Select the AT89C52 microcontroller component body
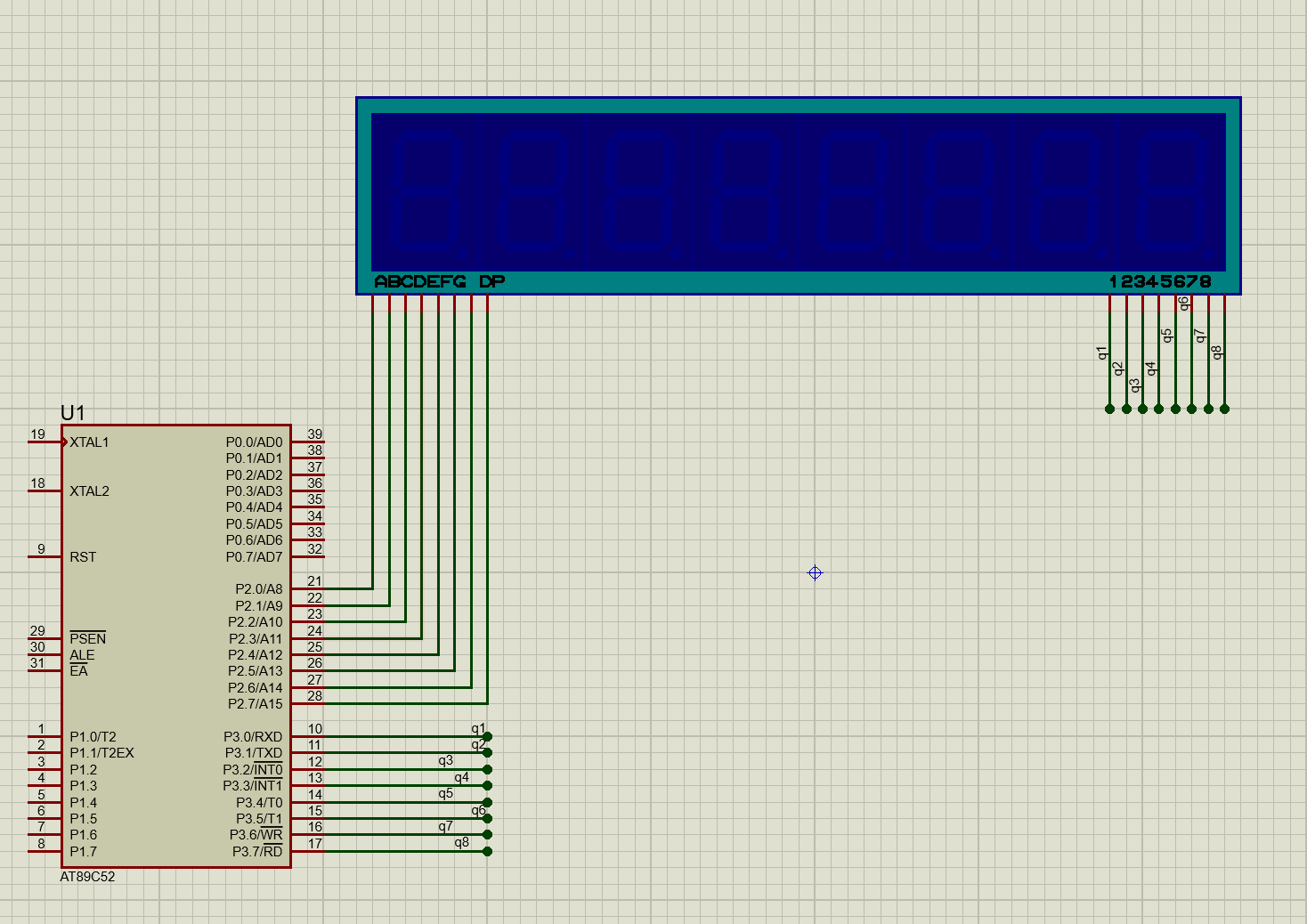 click(x=176, y=645)
